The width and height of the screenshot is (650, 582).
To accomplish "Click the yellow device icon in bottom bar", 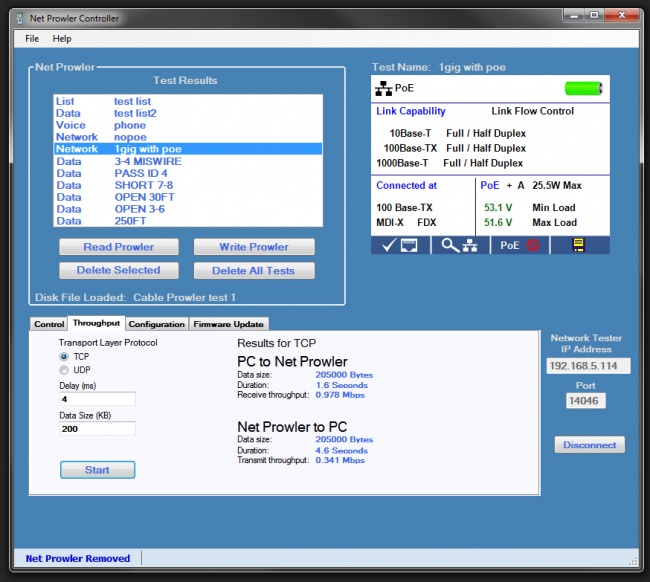I will [x=579, y=245].
